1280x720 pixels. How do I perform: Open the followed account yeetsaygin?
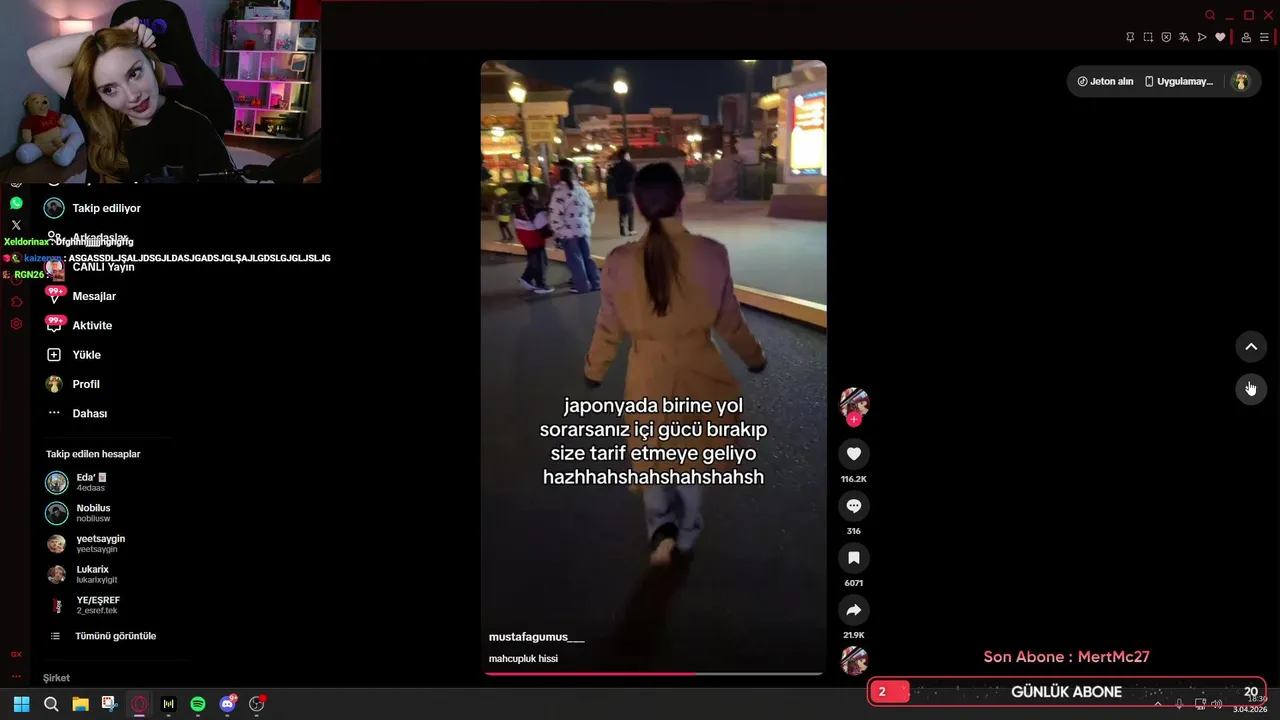tap(86, 544)
